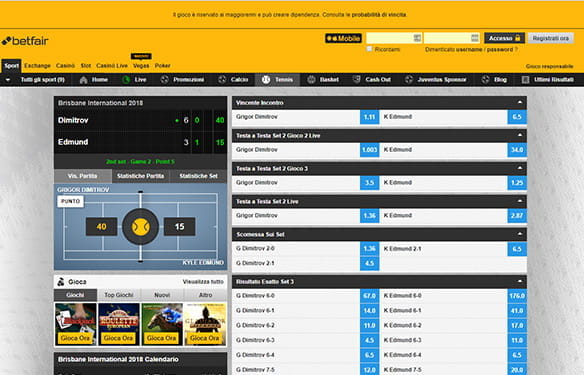This screenshot has height=375, width=584.
Task: Open the Basket icon
Action: 311,80
